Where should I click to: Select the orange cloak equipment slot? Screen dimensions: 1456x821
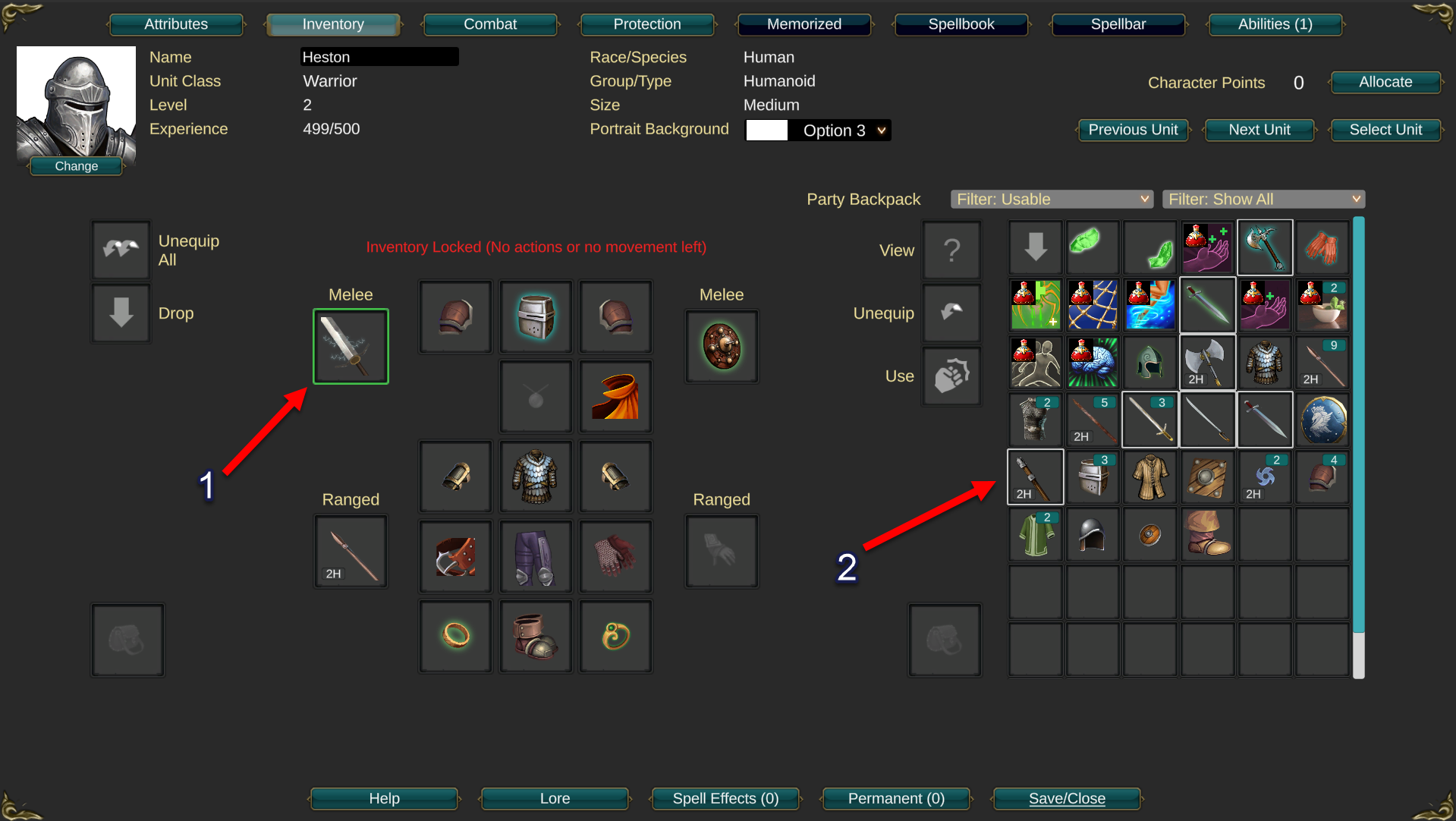pos(615,397)
